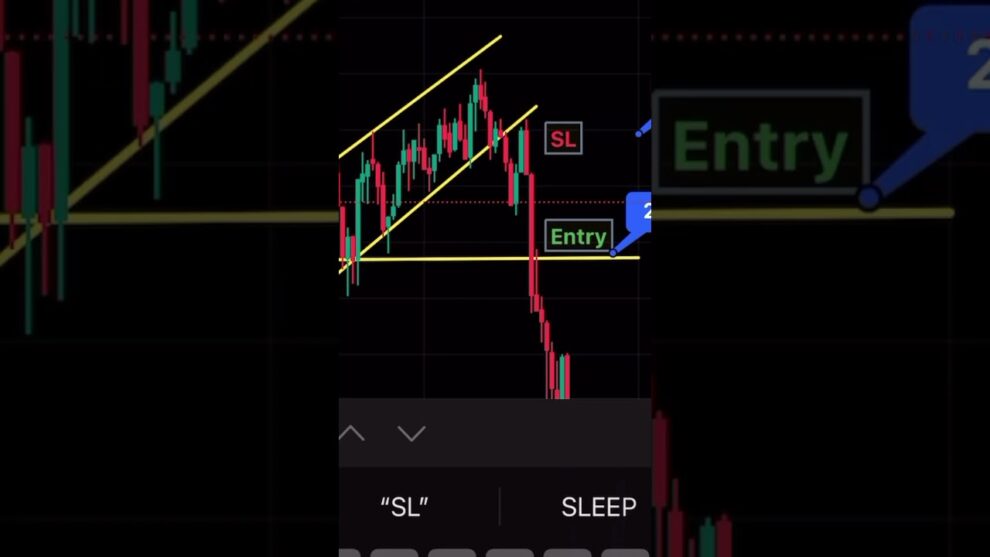Click the blue numbered callout near Entry
The height and width of the screenshot is (557, 990).
pos(638,212)
